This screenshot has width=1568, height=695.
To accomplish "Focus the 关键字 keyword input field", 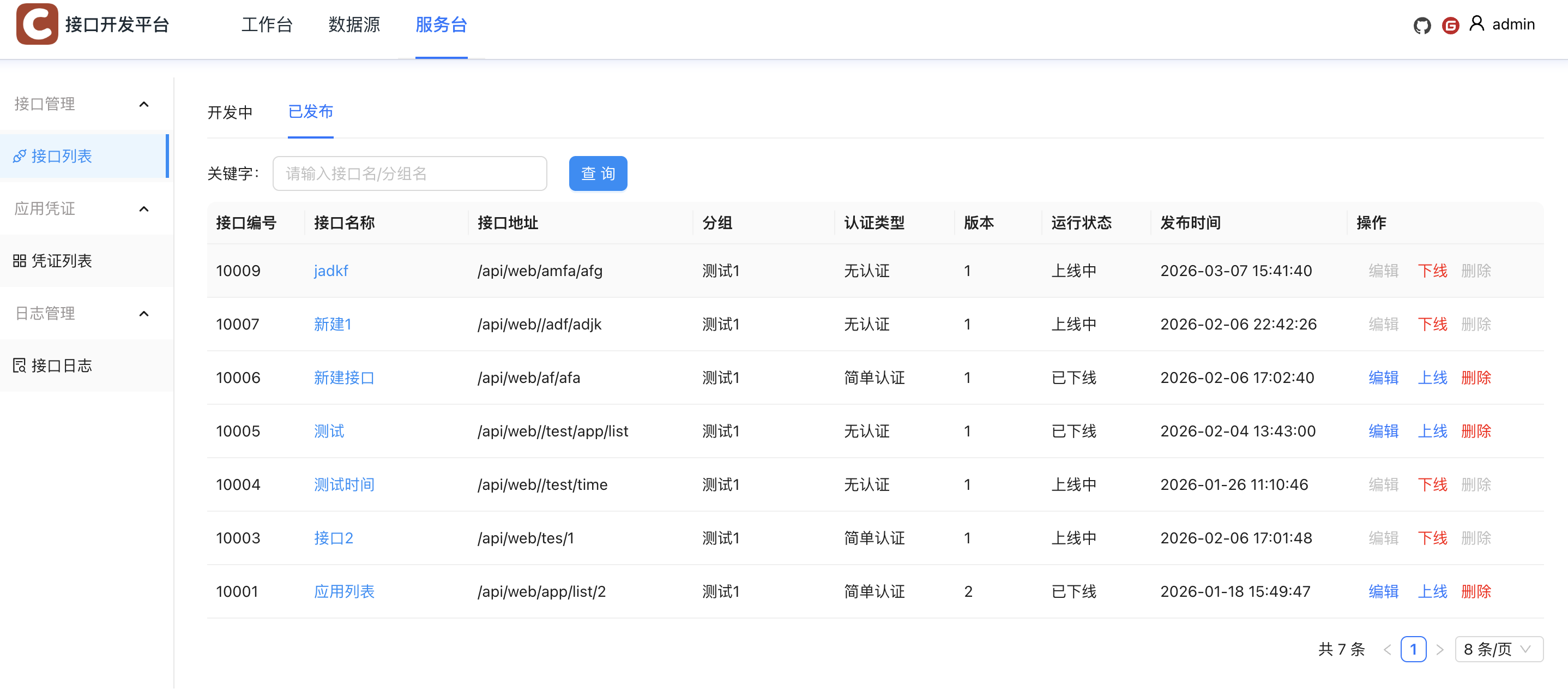I will (x=409, y=173).
